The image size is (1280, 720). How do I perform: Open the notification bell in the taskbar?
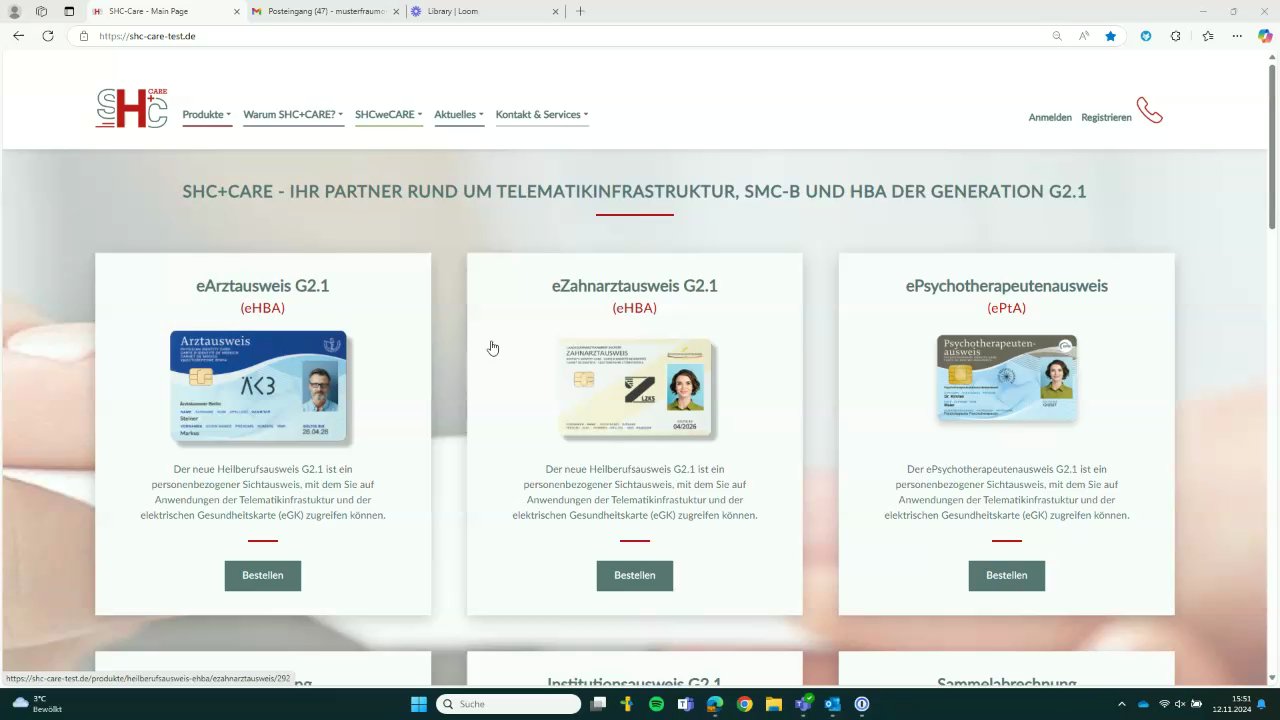[1262, 704]
